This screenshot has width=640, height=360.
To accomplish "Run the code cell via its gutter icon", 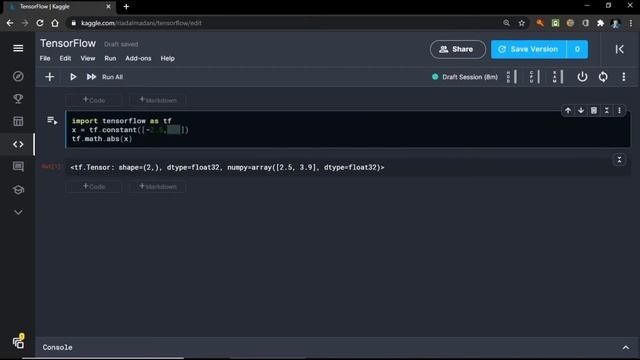I will click(52, 120).
